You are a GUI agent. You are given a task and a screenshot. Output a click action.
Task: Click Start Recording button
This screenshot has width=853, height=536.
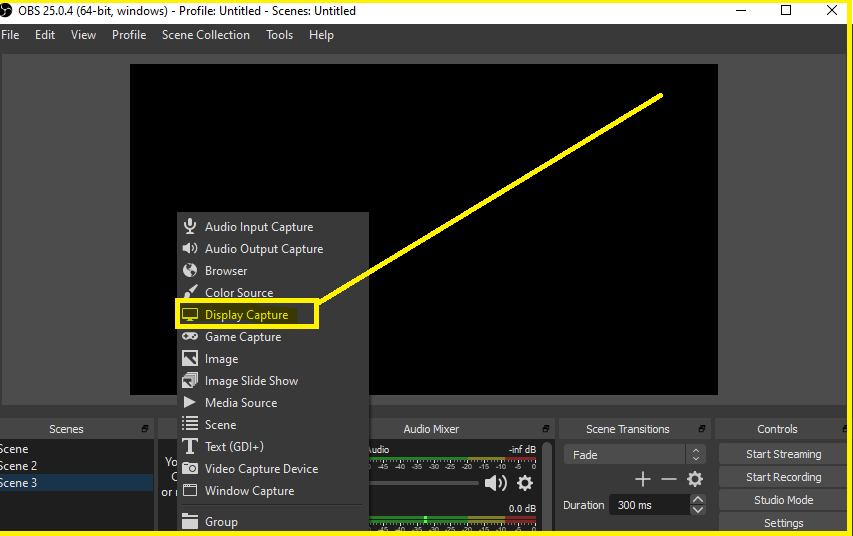click(x=783, y=477)
